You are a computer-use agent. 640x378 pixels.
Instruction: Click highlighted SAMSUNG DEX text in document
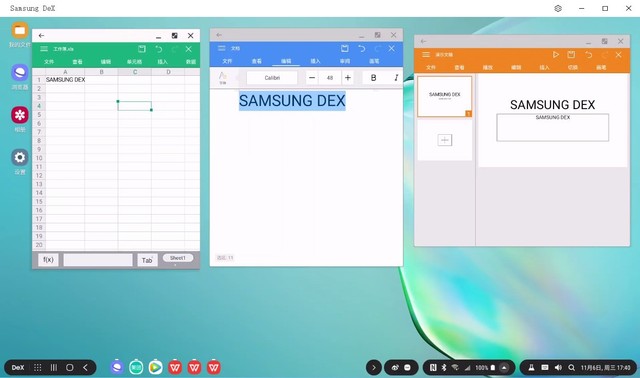[x=292, y=100]
